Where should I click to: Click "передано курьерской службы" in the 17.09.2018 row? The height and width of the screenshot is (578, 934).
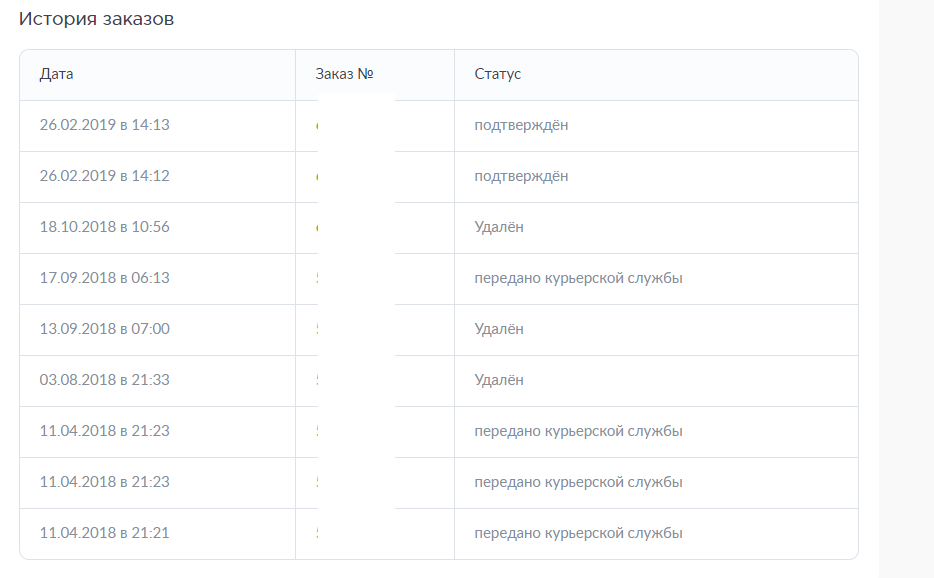tap(578, 278)
